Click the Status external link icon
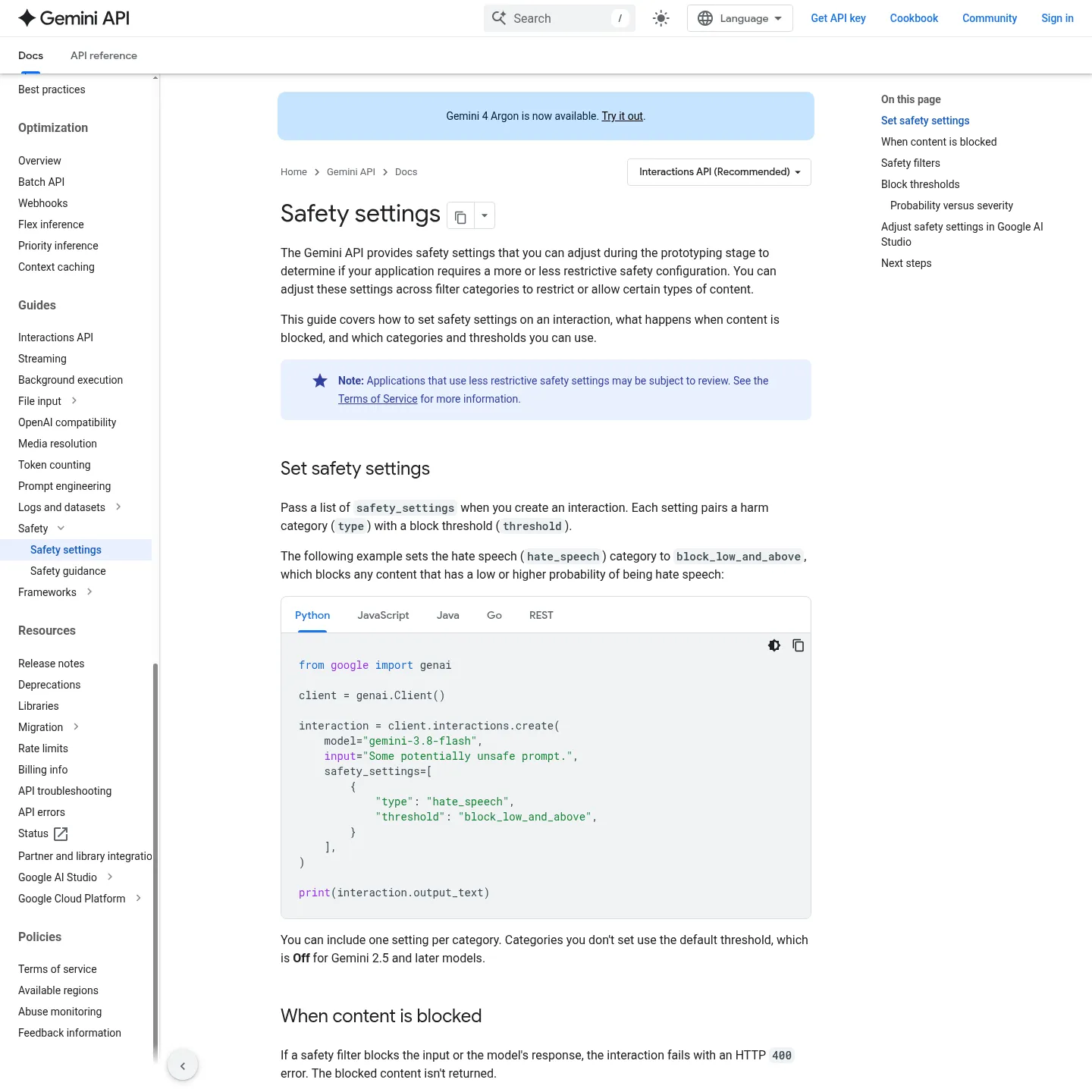The image size is (1092, 1092). tap(61, 834)
